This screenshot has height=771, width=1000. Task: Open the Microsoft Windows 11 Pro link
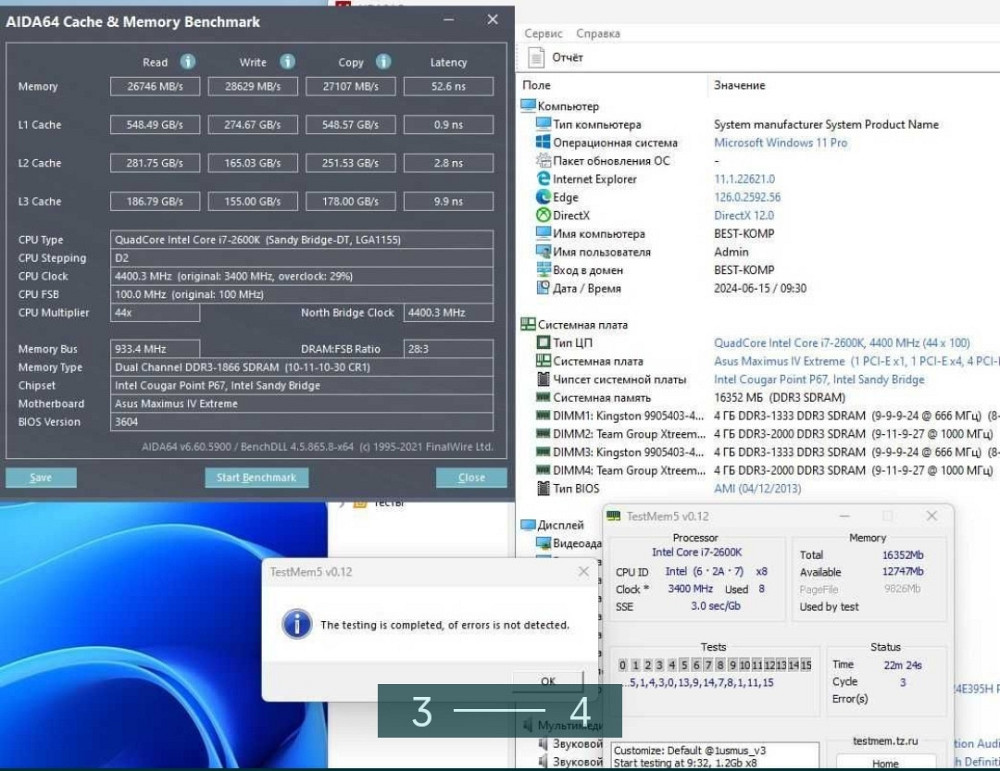tap(780, 143)
